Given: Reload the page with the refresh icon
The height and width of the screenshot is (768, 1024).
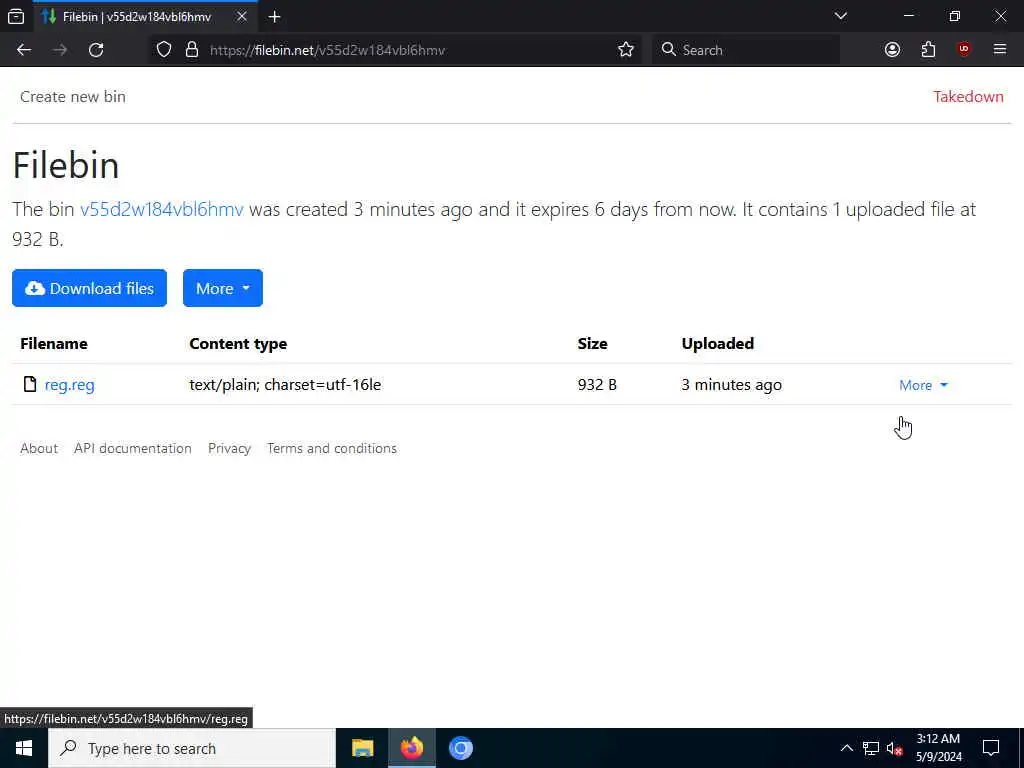Looking at the screenshot, I should 96,50.
